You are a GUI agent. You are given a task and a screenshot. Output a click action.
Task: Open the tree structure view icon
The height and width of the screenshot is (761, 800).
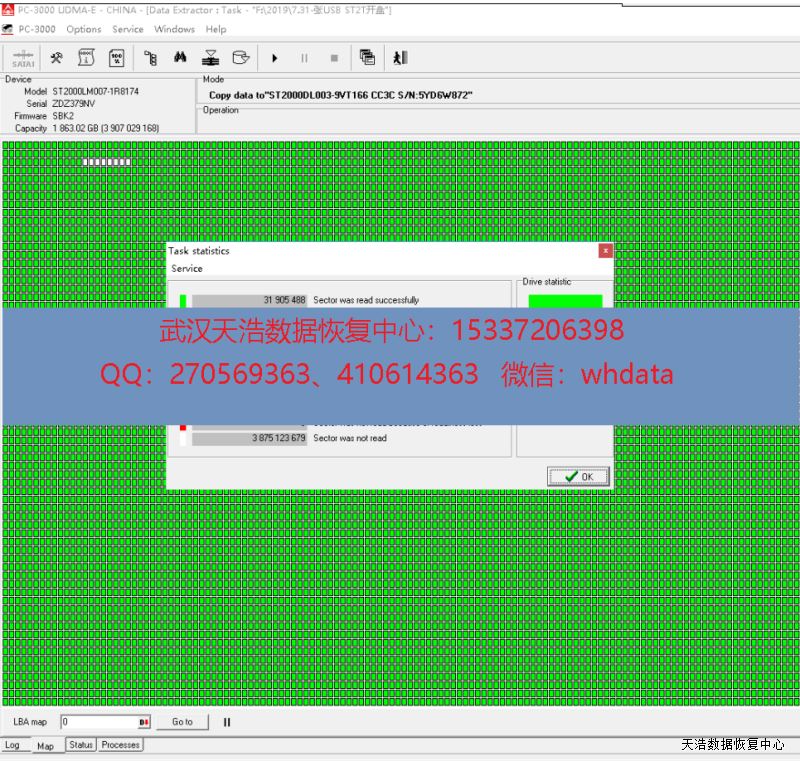pyautogui.click(x=151, y=58)
